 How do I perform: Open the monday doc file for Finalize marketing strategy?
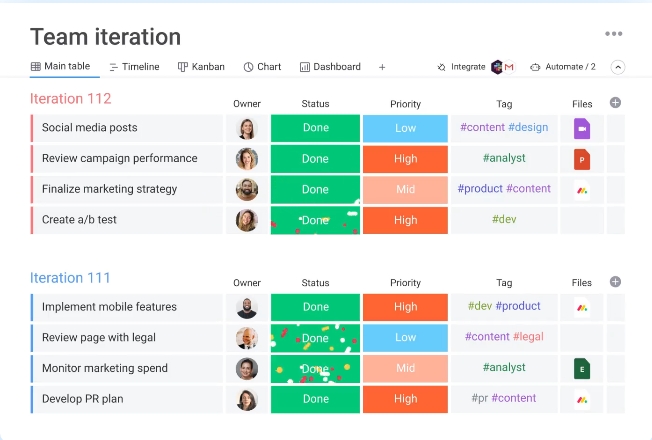(582, 190)
